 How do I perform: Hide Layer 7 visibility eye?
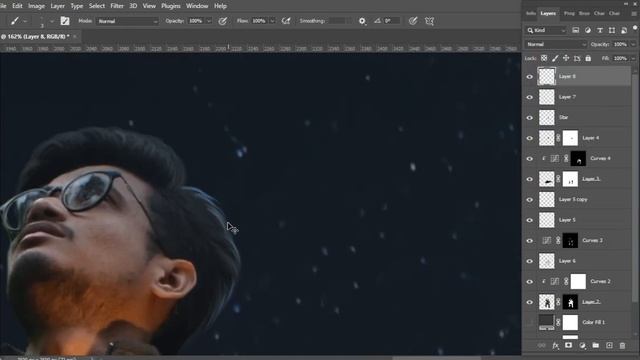click(530, 97)
